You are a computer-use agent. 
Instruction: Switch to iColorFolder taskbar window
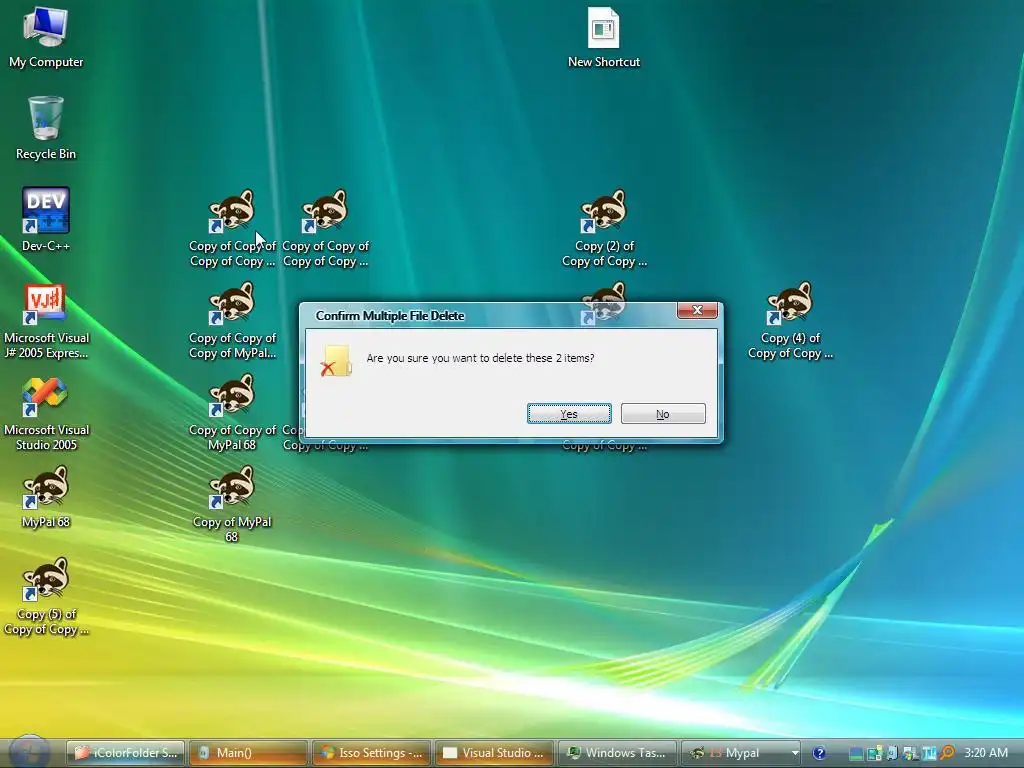click(x=125, y=753)
